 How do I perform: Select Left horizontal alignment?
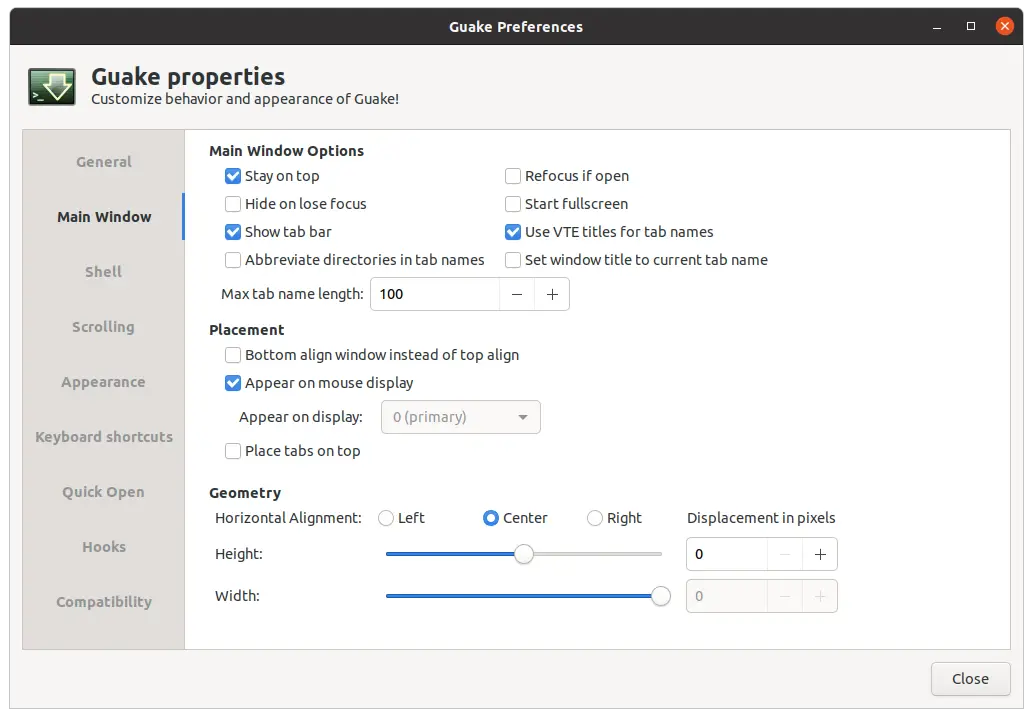(x=385, y=518)
